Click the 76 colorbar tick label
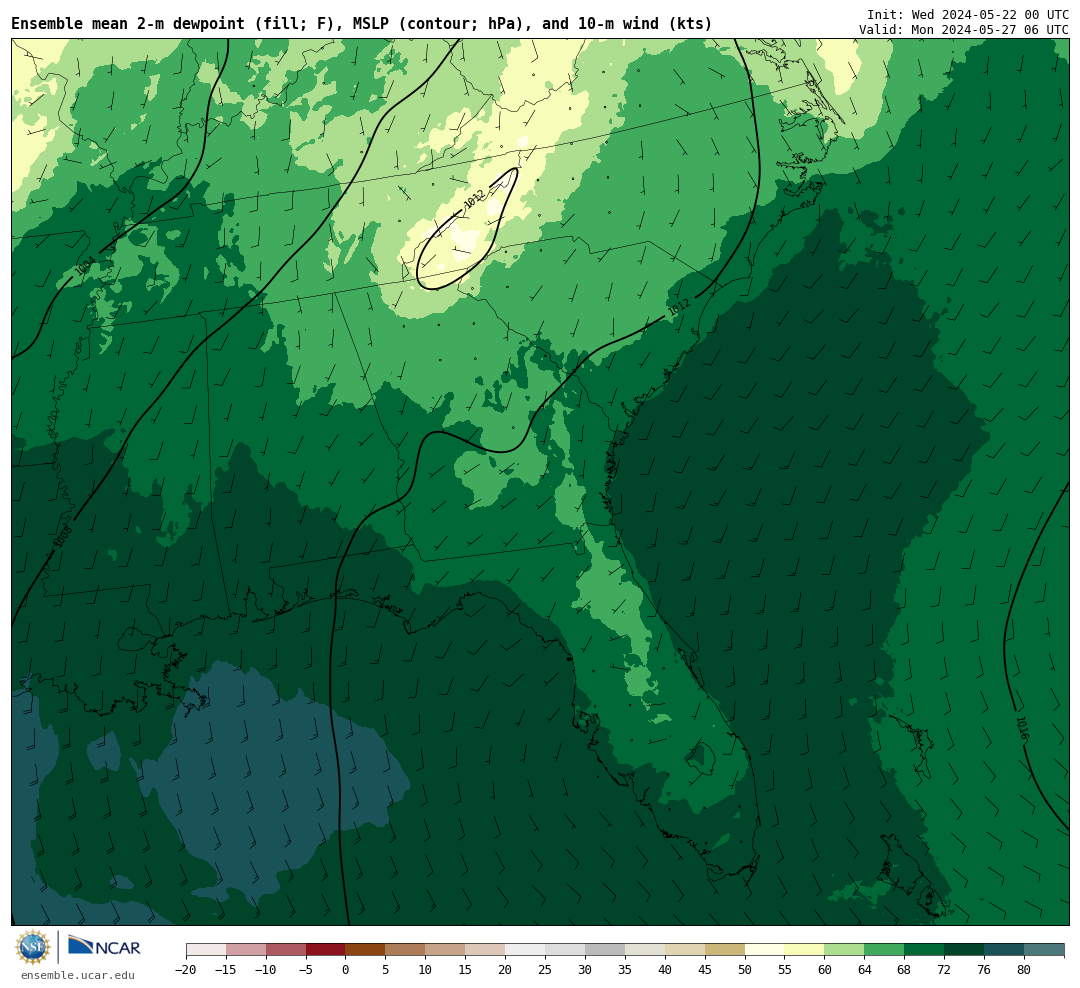The image size is (1080, 988). 984,970
